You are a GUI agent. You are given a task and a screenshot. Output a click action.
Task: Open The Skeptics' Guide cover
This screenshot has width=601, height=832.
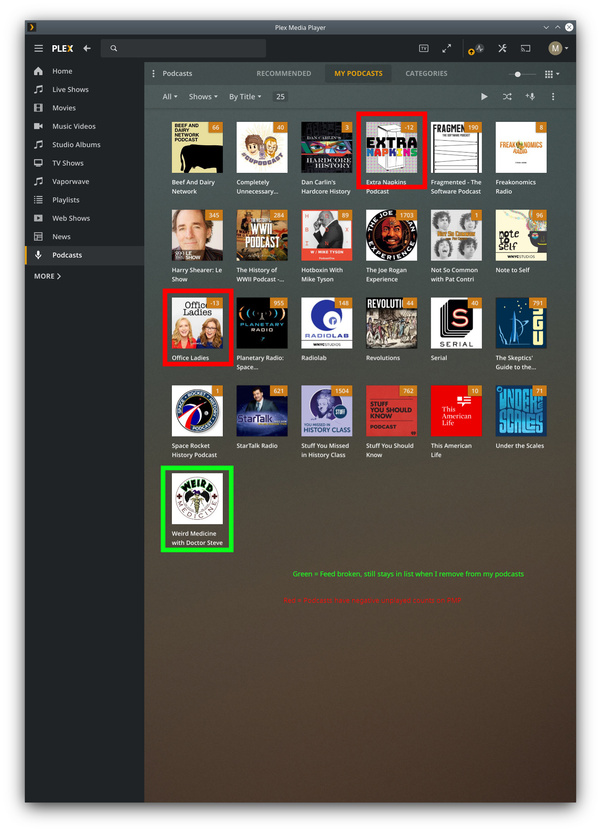point(521,323)
